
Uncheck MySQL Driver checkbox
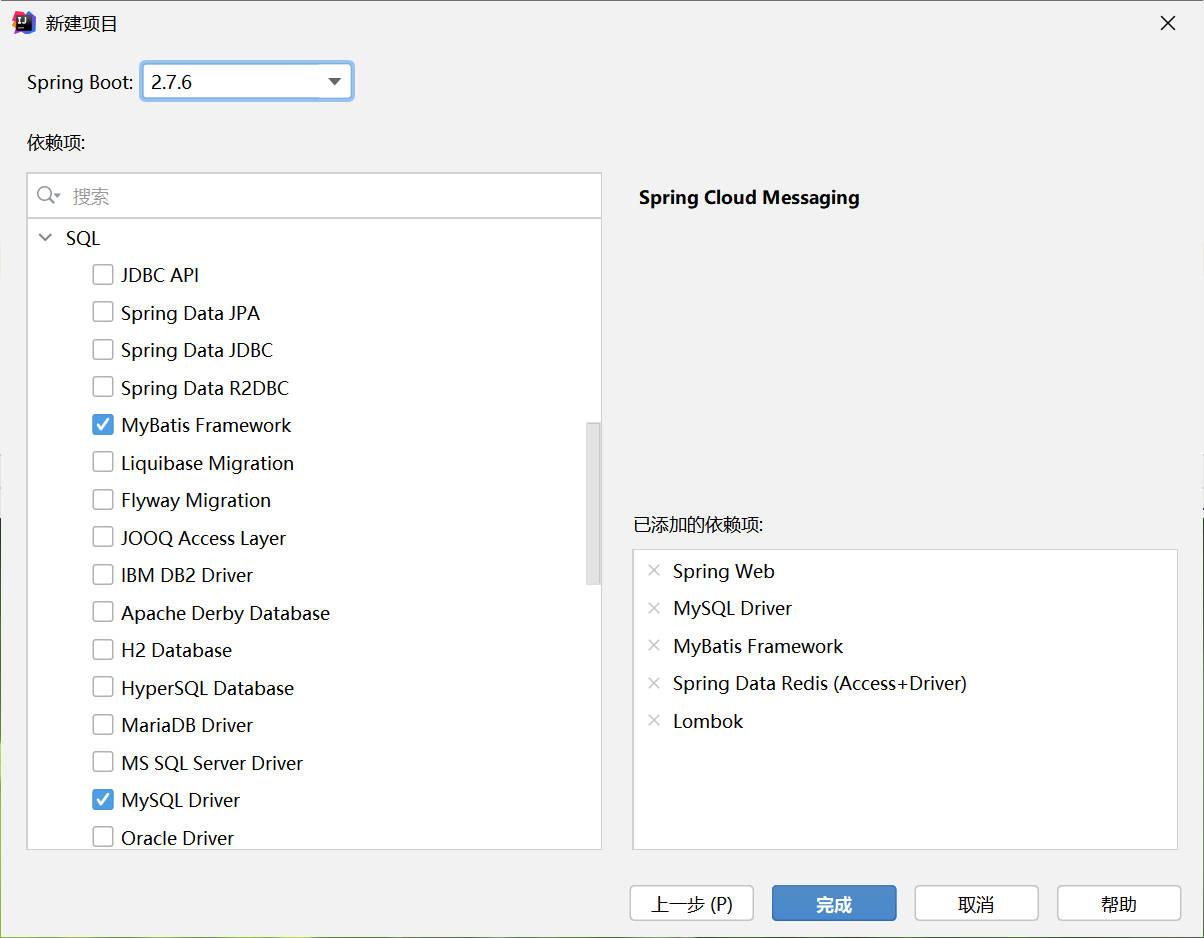[103, 800]
